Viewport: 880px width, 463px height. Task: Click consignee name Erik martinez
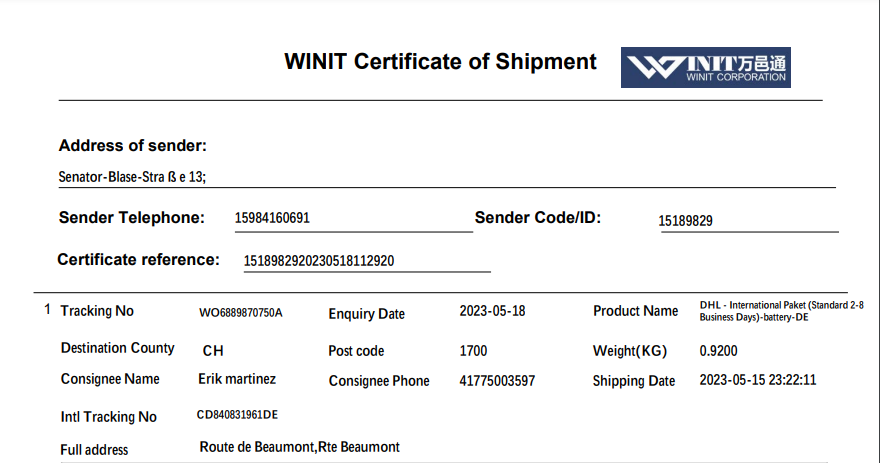tap(237, 379)
